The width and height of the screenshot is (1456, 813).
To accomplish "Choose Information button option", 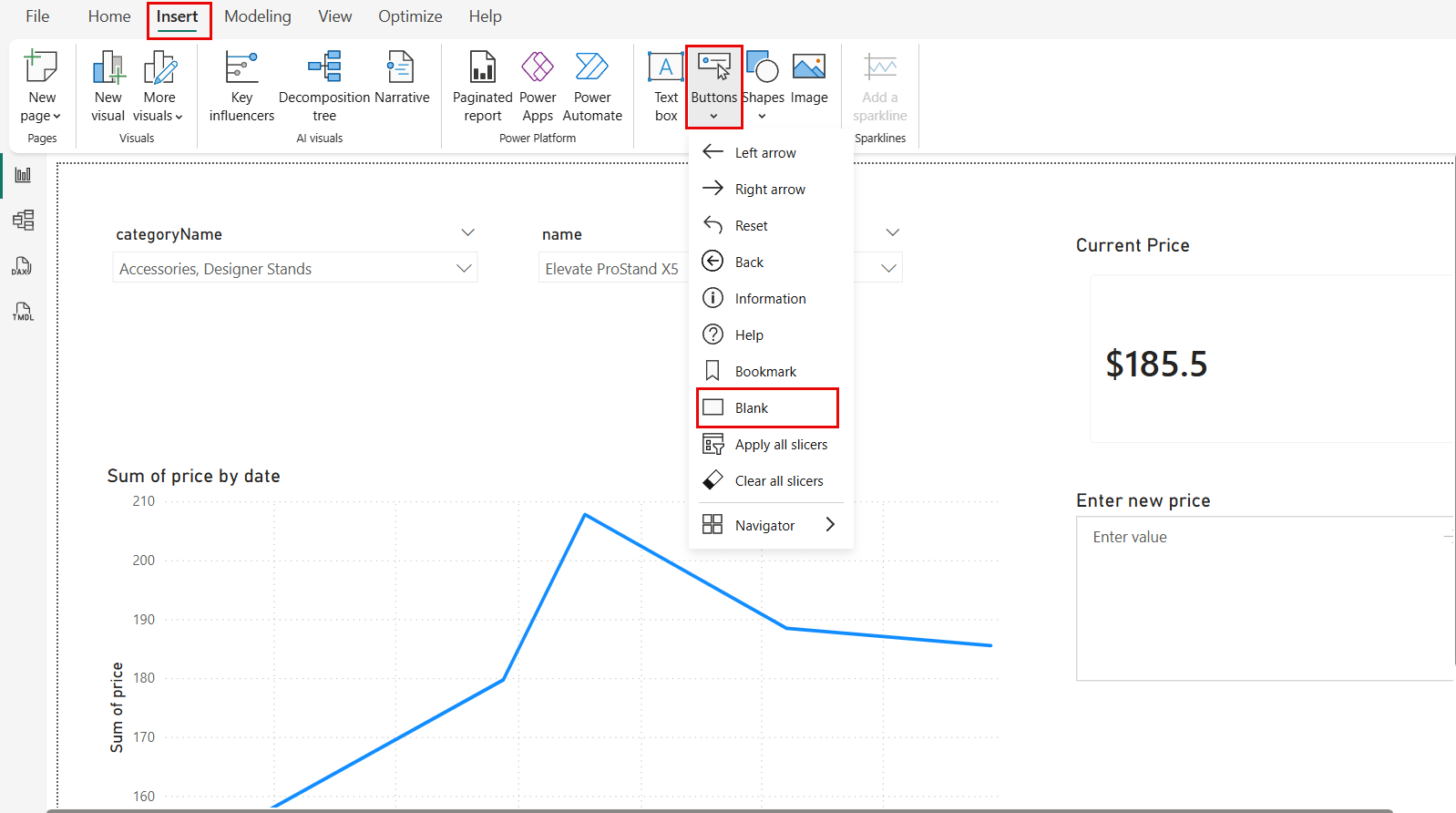I will point(771,298).
